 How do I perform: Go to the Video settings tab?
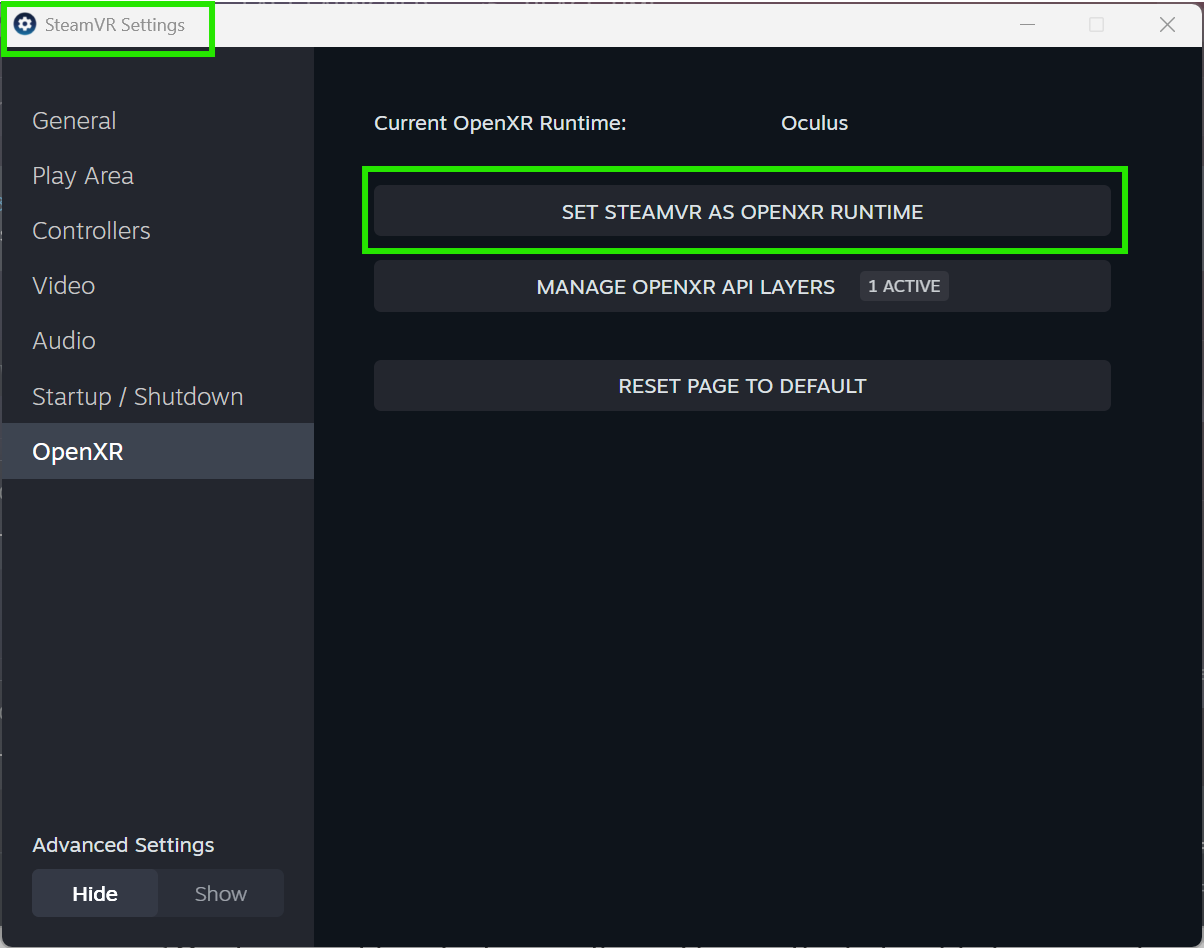(157, 286)
